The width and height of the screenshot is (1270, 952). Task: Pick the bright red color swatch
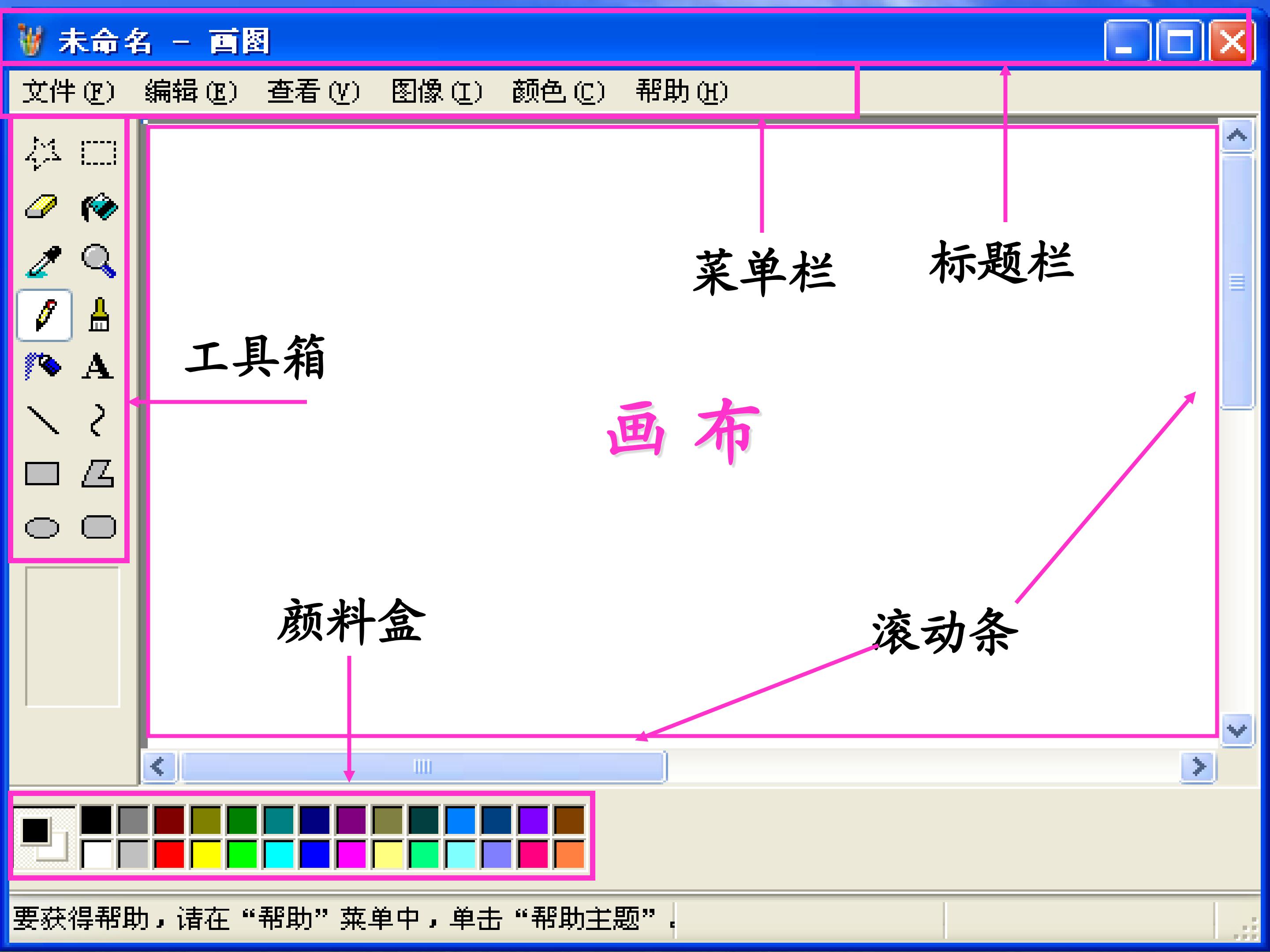(x=169, y=855)
